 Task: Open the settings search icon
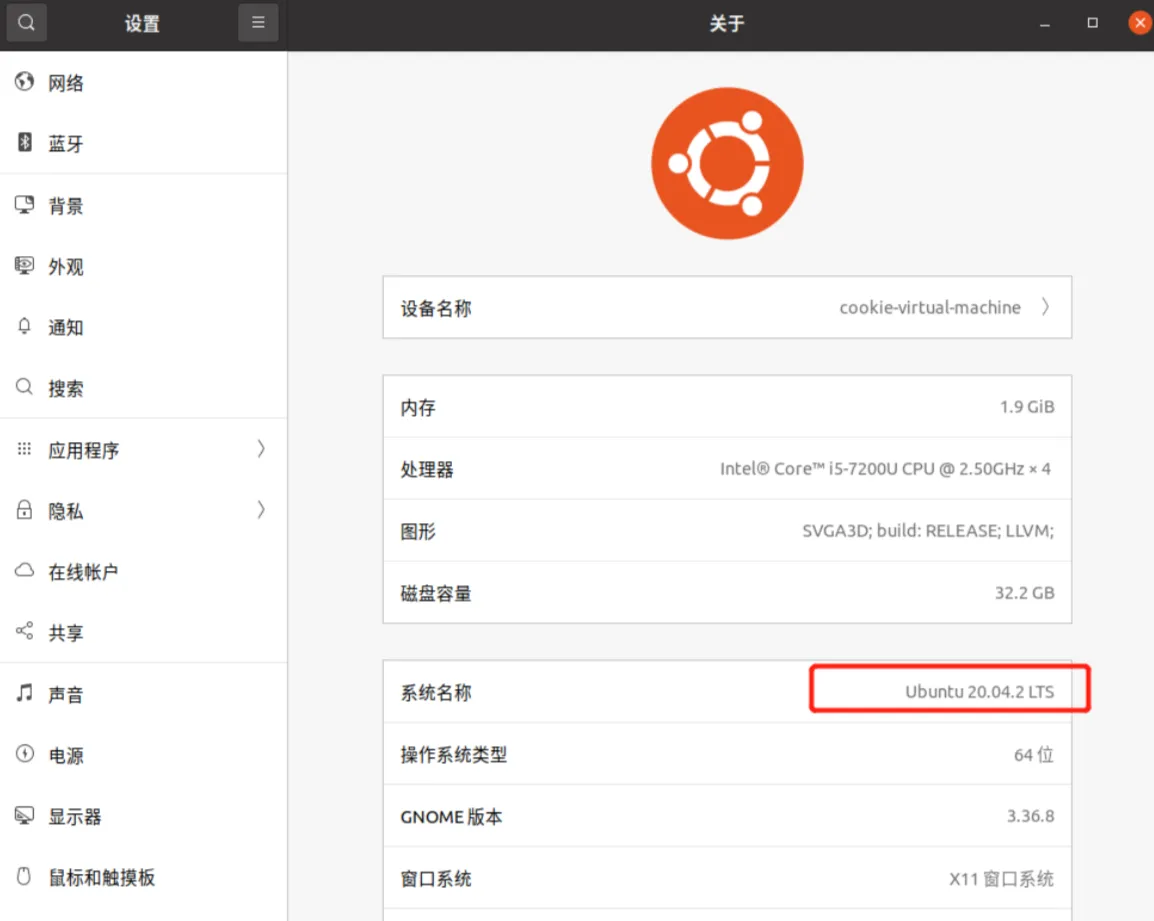click(26, 23)
